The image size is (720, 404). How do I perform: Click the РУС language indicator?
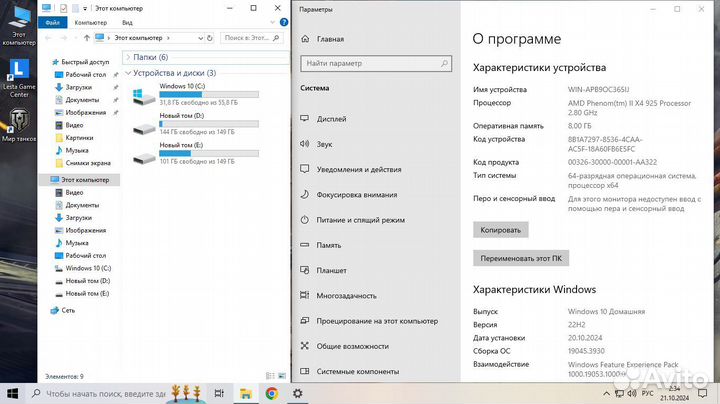click(x=647, y=393)
